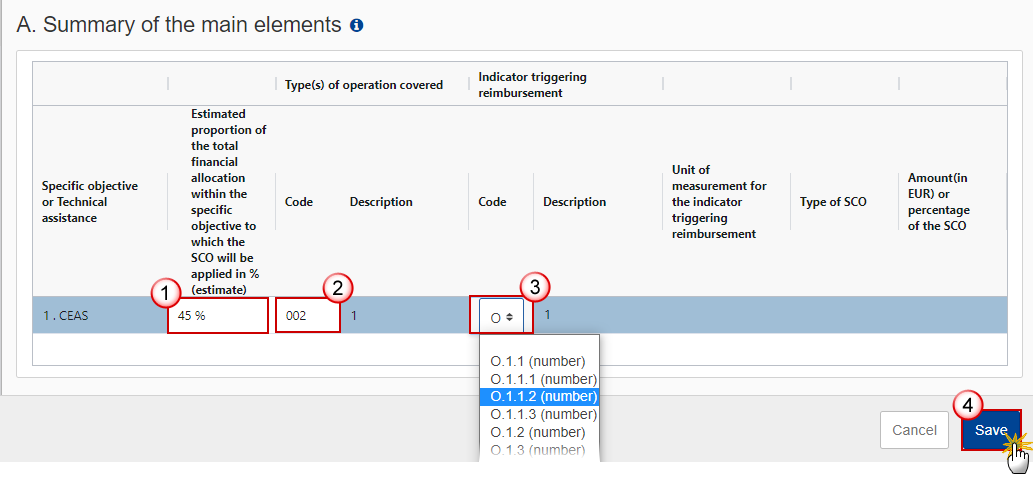The image size is (1033, 478).
Task: Click the Unit of measurement column header
Action: [x=719, y=202]
